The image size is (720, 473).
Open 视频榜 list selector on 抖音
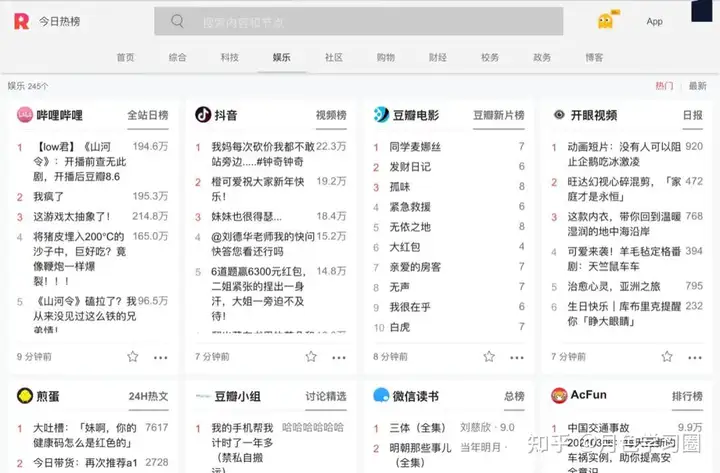331,115
